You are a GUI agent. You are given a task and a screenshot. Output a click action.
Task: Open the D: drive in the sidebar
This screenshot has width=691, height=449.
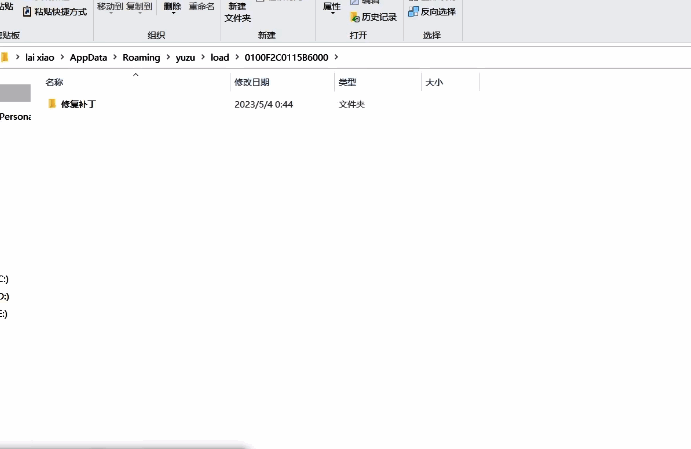click(4, 297)
